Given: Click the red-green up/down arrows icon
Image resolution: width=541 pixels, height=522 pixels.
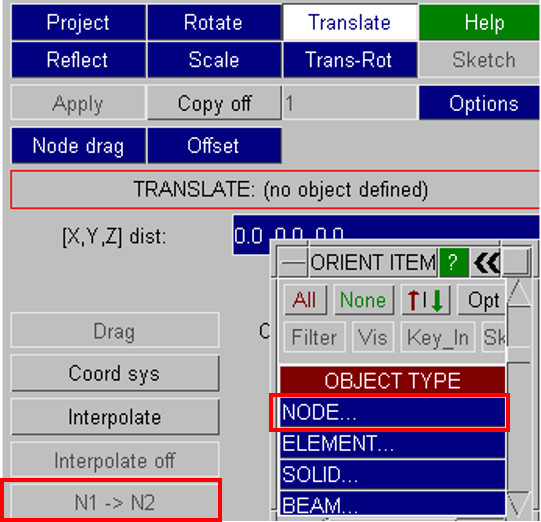Looking at the screenshot, I should [425, 299].
